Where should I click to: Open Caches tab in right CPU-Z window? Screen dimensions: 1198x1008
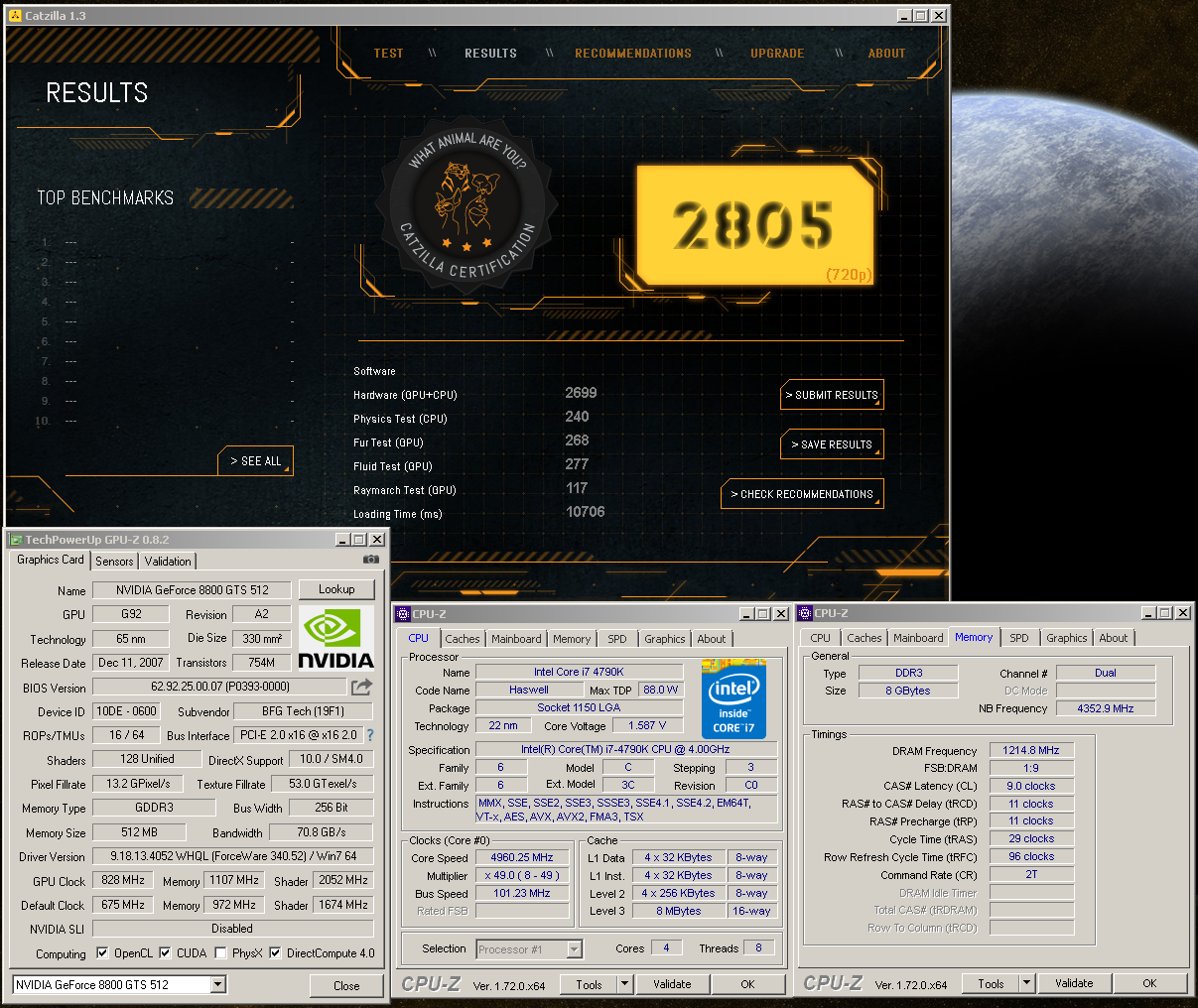865,638
